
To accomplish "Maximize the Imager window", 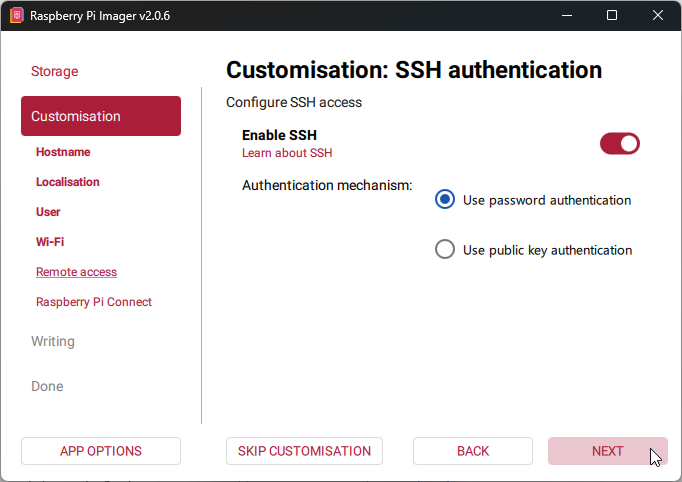I will tap(612, 16).
